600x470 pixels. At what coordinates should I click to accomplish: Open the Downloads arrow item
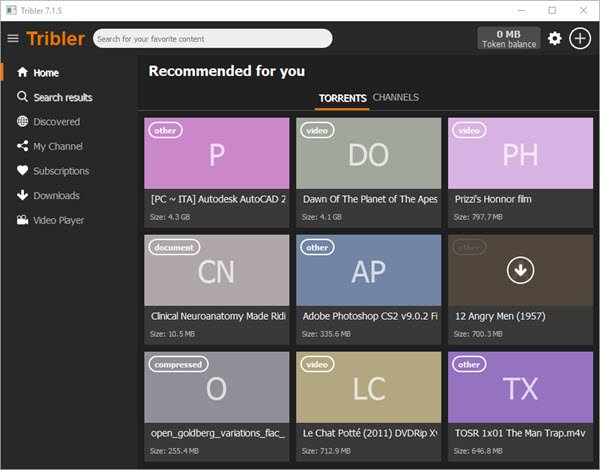click(48, 195)
